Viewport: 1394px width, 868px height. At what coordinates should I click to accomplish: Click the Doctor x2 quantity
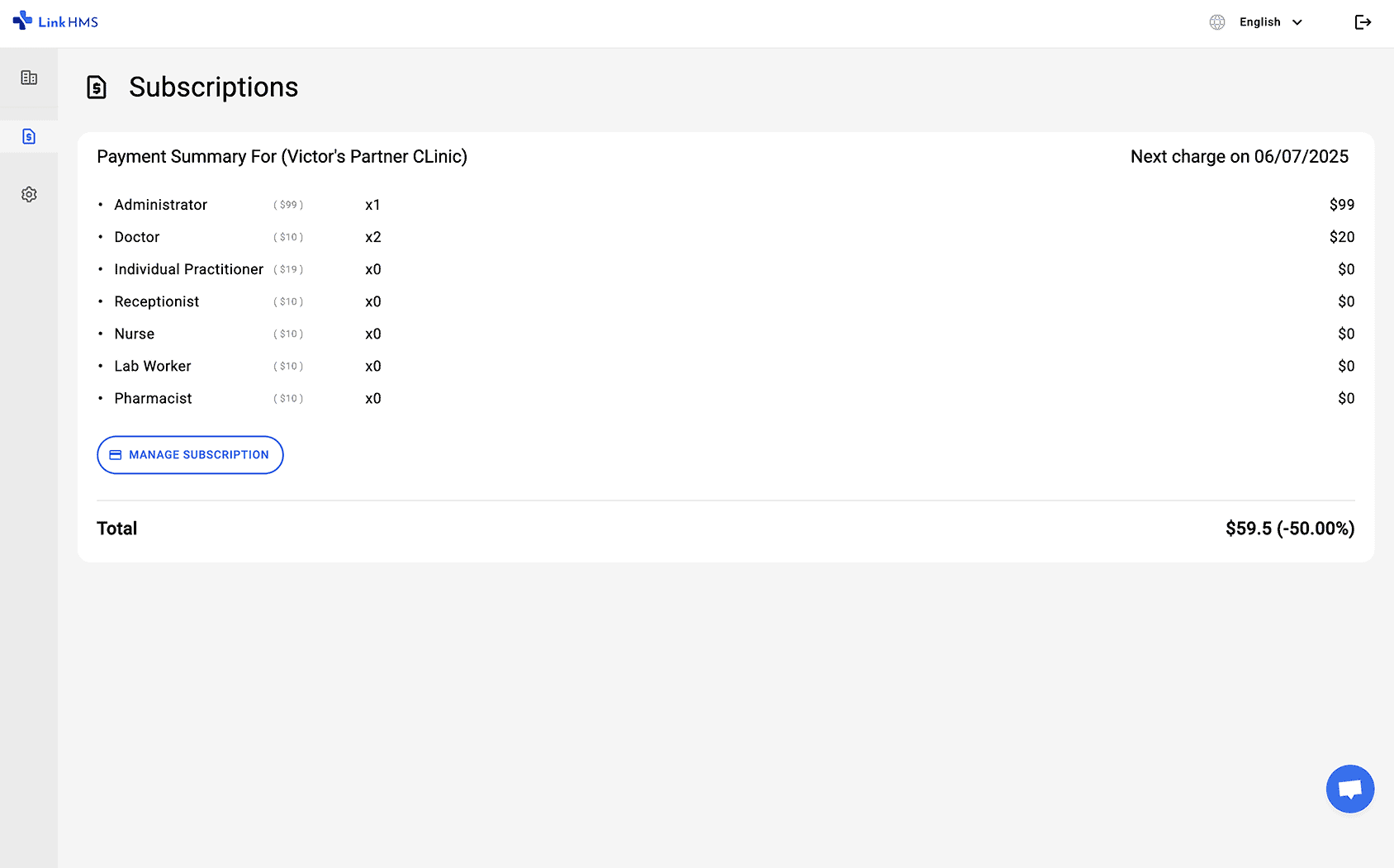point(372,237)
